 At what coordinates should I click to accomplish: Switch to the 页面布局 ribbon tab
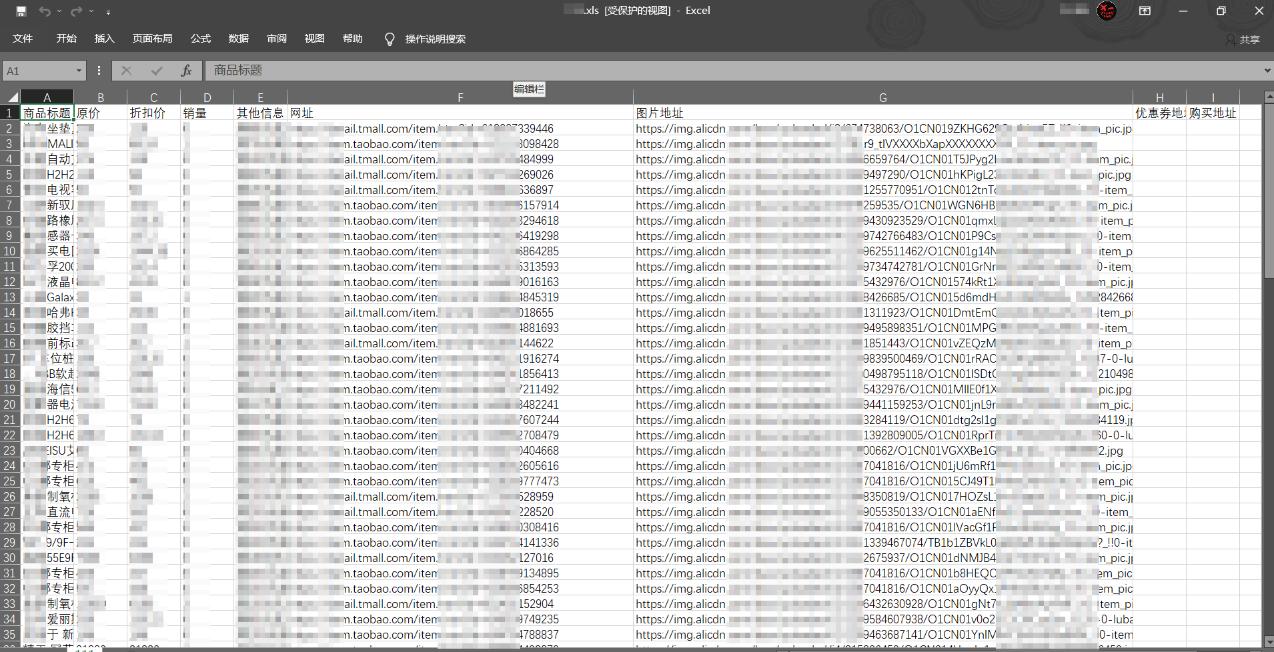coord(152,39)
